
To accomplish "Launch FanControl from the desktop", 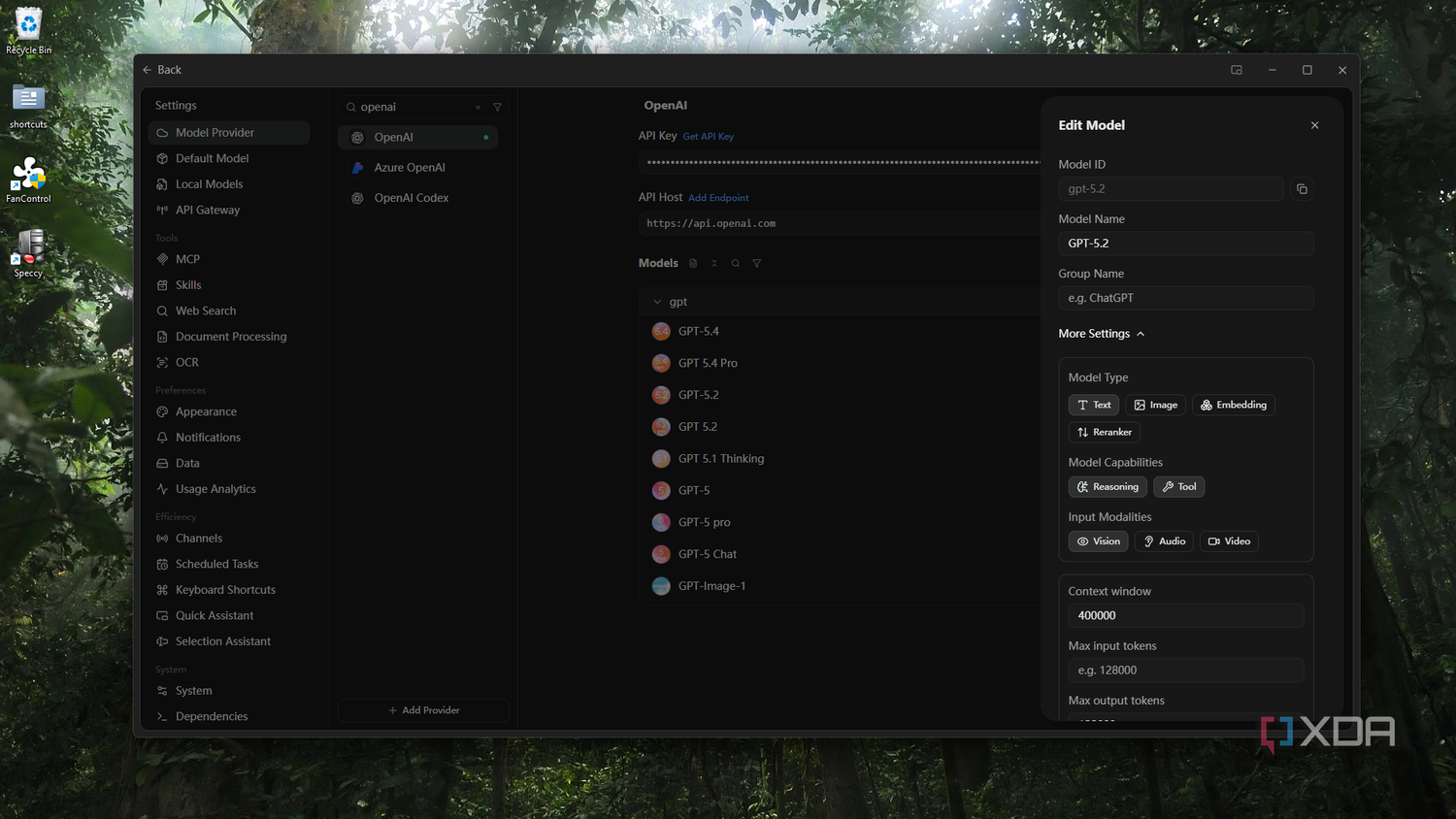I will (x=28, y=180).
